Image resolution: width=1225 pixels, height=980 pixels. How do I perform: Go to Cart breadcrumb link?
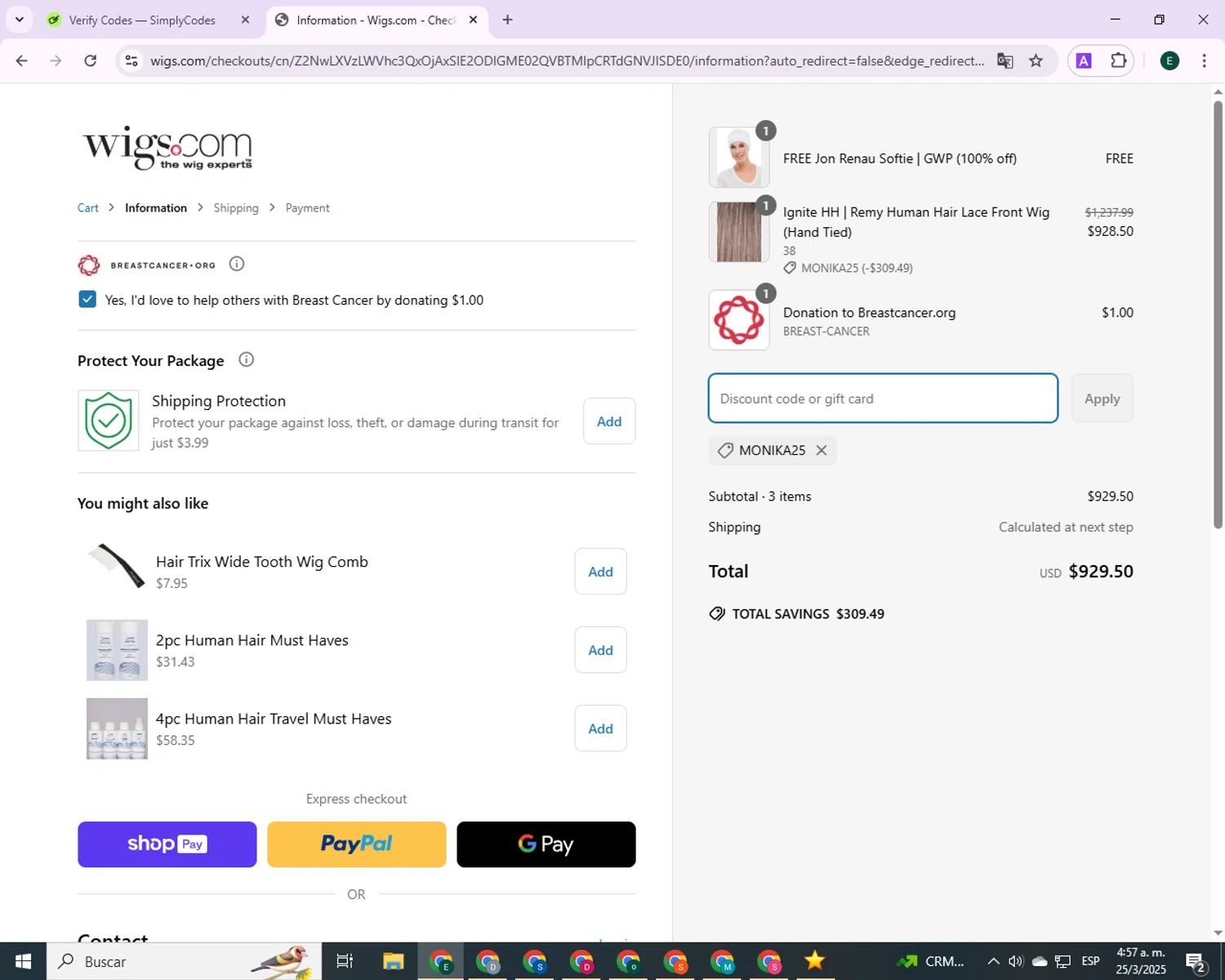88,207
